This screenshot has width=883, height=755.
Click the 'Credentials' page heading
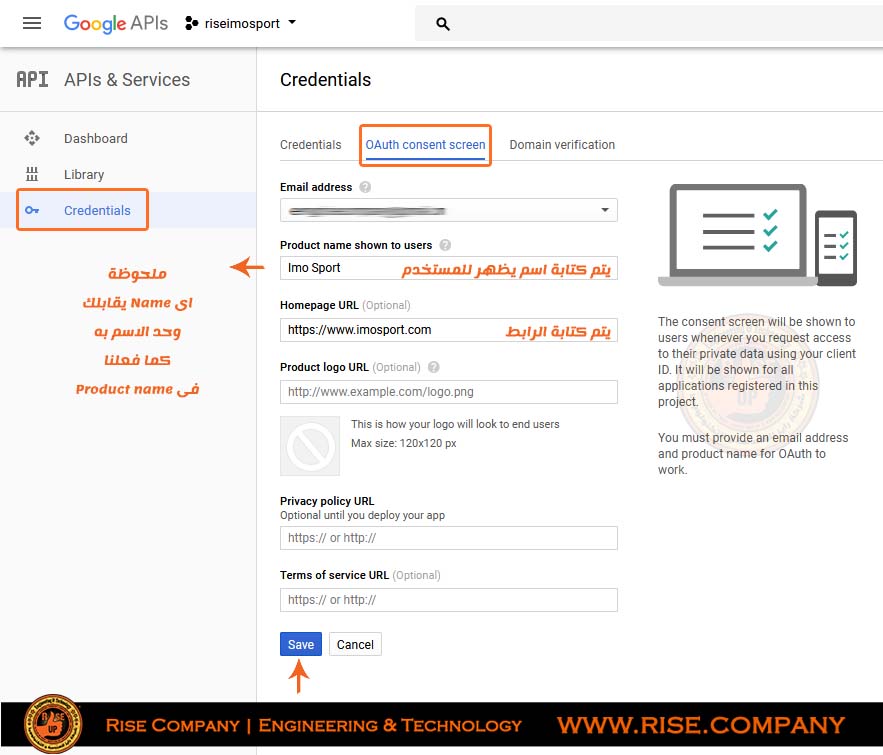pyautogui.click(x=325, y=79)
